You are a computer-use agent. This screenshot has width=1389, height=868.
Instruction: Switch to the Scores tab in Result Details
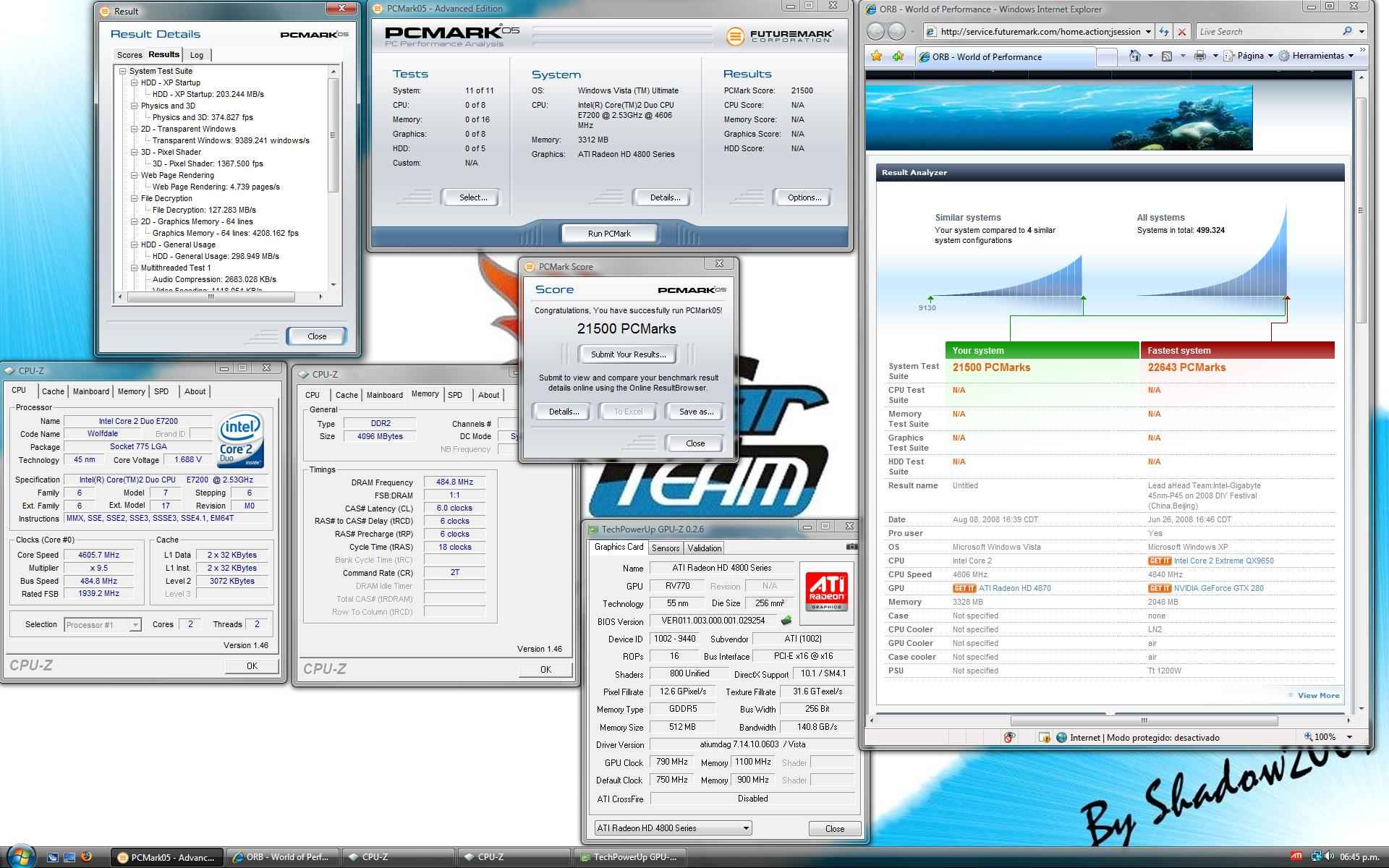pyautogui.click(x=129, y=55)
